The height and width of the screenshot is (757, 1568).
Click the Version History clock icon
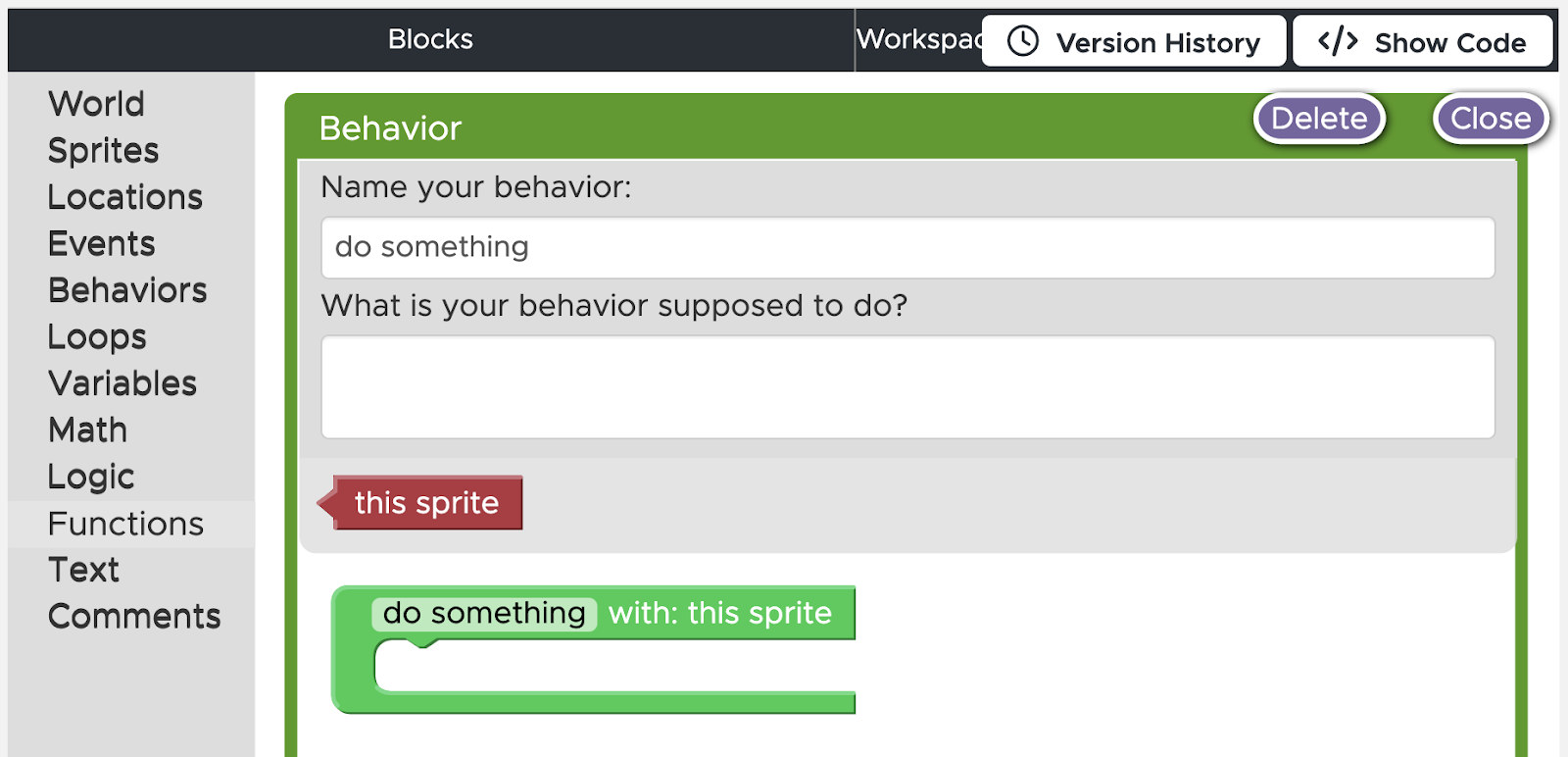tap(1023, 41)
